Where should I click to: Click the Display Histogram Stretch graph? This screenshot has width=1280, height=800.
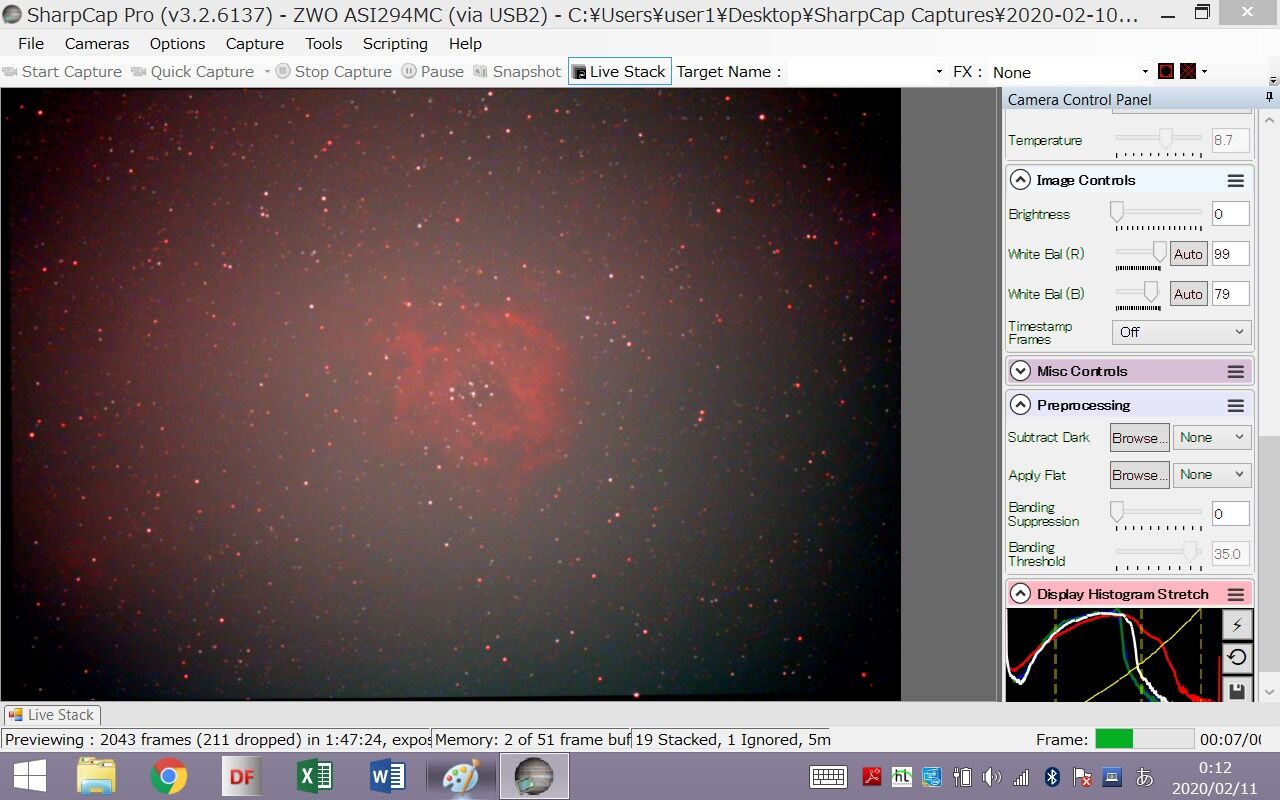point(1114,655)
